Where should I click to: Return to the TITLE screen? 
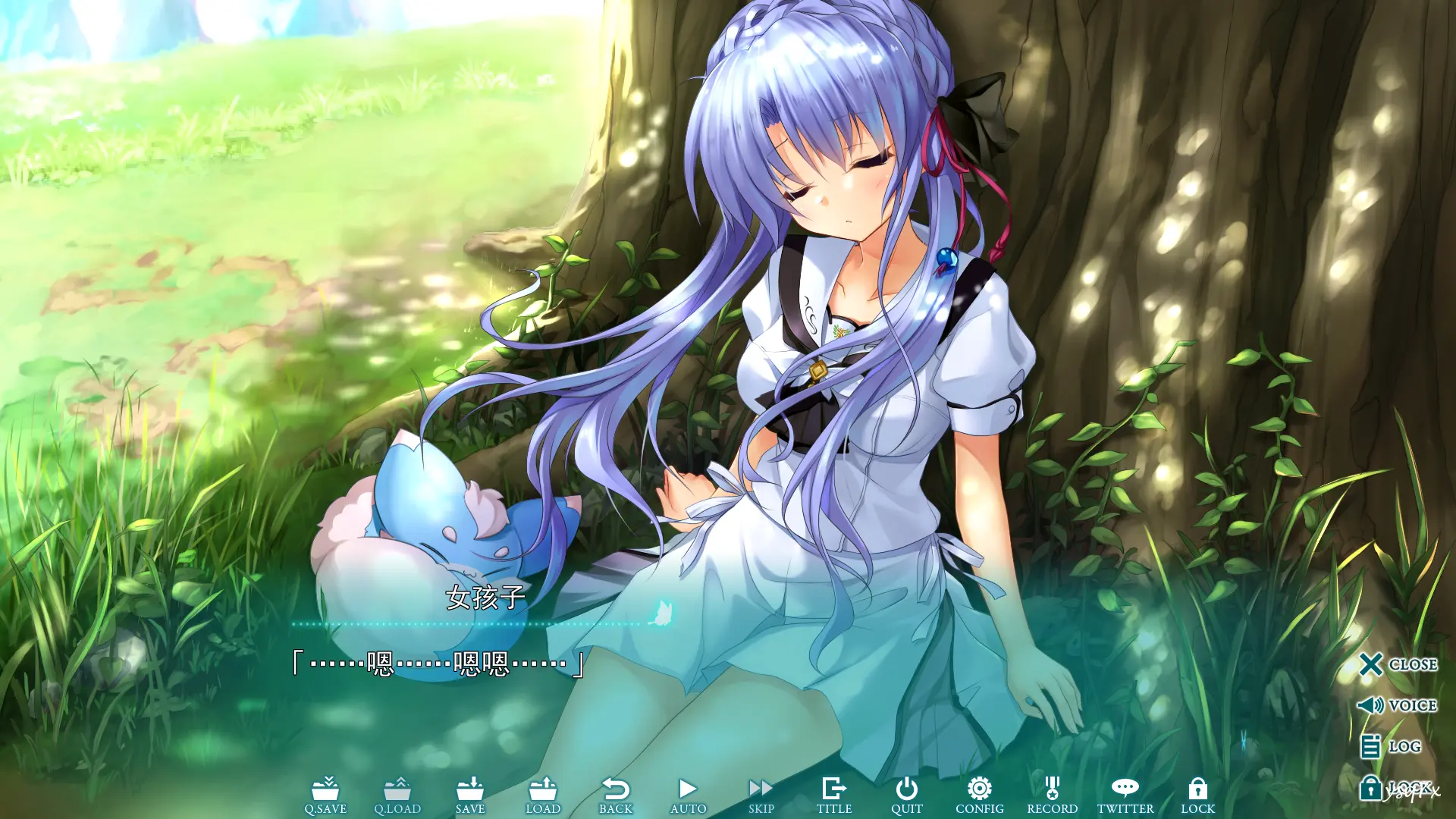[834, 796]
